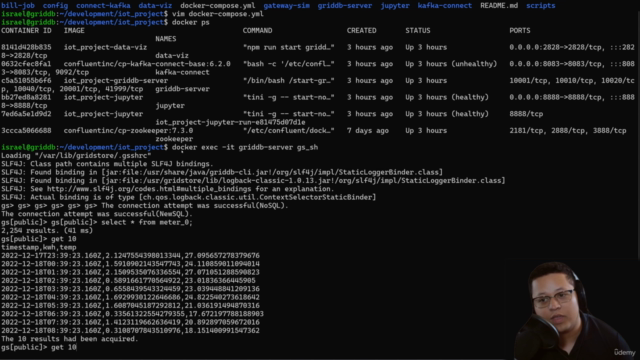Screen dimensions: 640x360
Task: Click the 'Loading /var/lib/gridstore/.gsshrc' line
Action: tap(76, 156)
